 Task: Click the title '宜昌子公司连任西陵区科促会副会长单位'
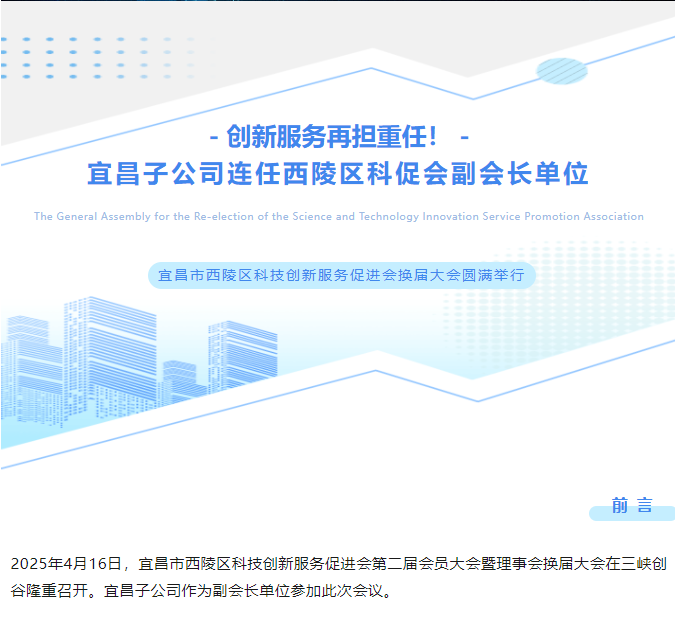(x=338, y=173)
